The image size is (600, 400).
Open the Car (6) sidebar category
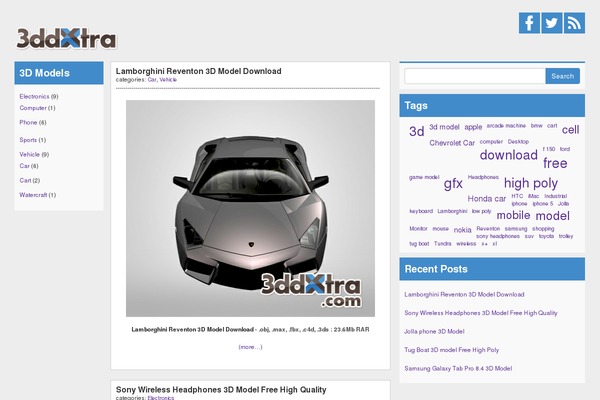(24, 166)
